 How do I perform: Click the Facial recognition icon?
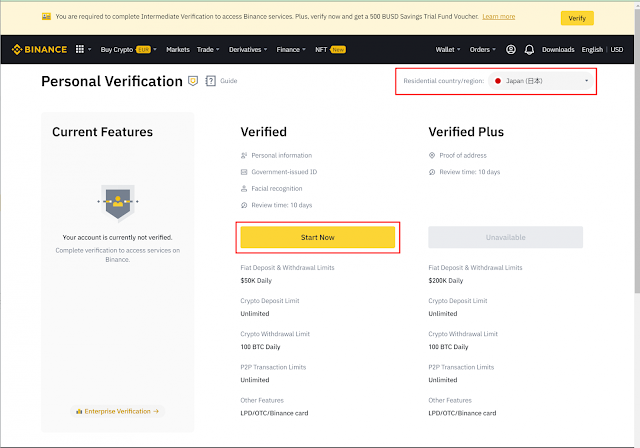(244, 189)
